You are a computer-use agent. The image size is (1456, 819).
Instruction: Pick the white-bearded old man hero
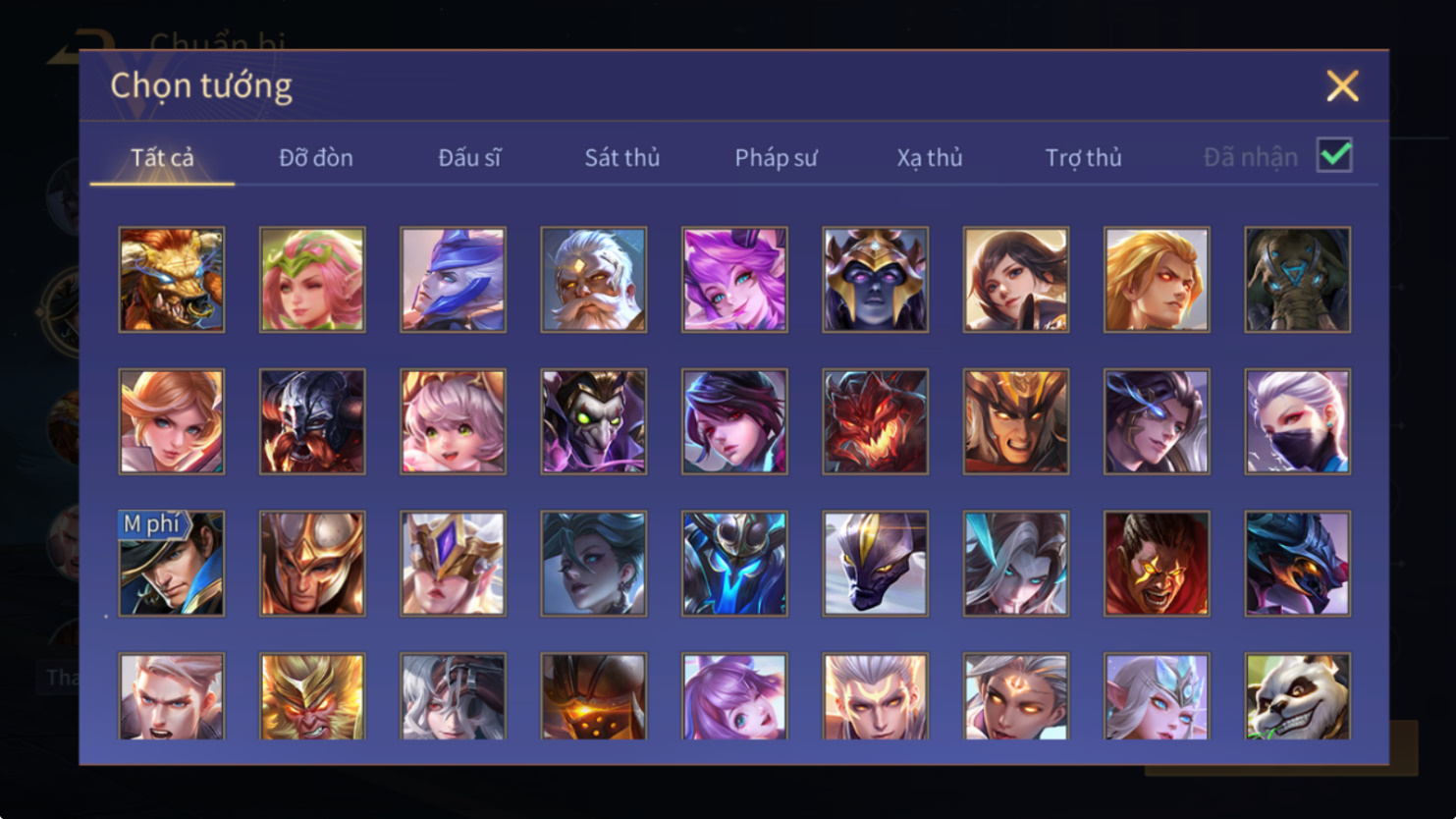click(594, 280)
